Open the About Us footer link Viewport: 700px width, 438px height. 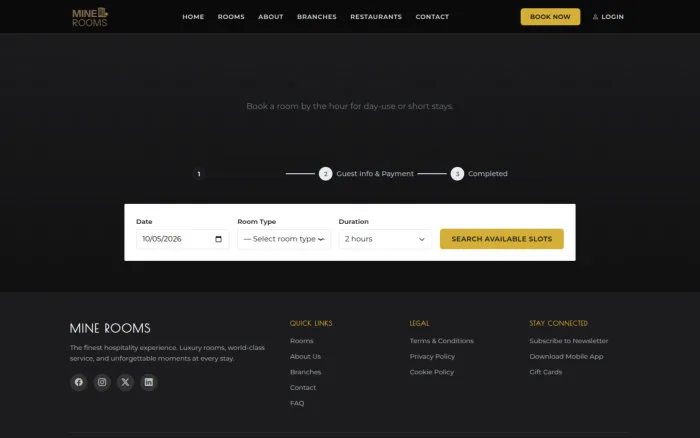(x=305, y=356)
